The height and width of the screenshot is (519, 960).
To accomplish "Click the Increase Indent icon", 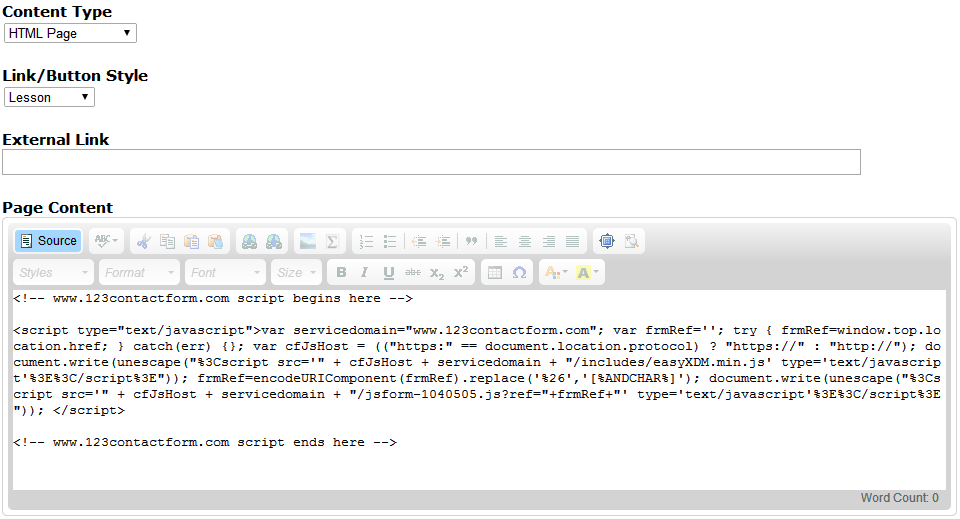I will point(443,241).
